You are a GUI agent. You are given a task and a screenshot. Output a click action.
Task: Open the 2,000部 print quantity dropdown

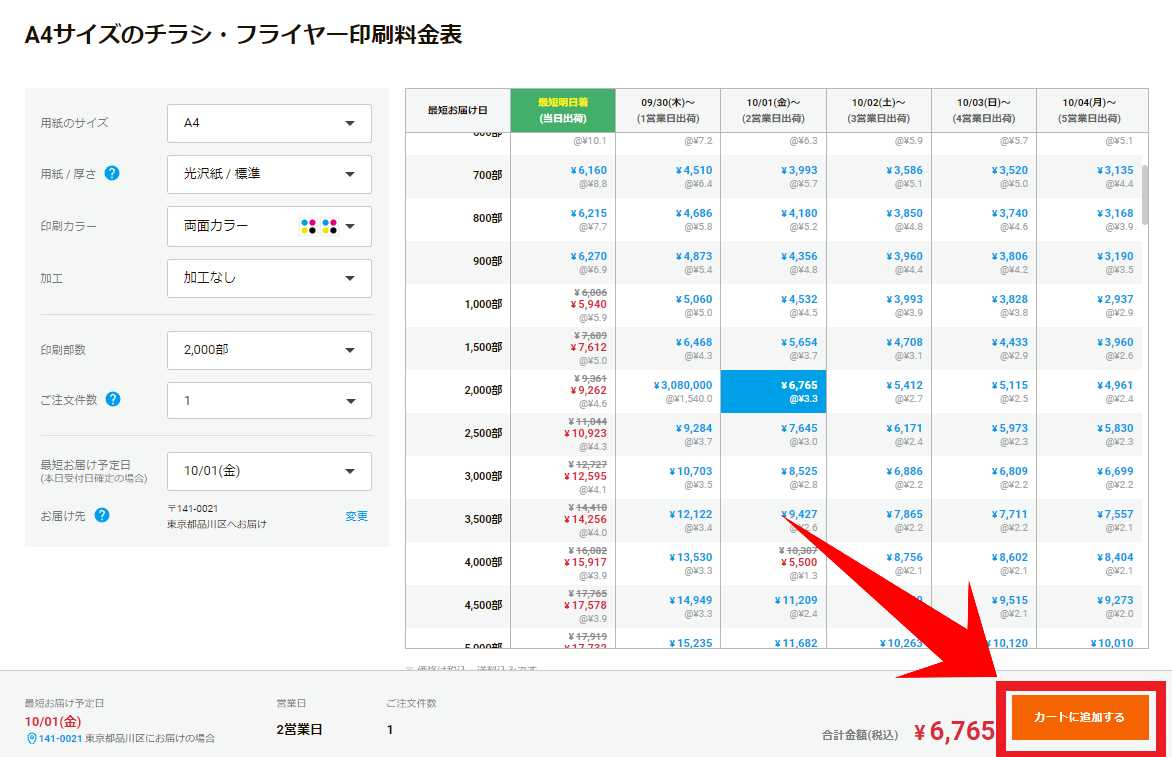(269, 350)
